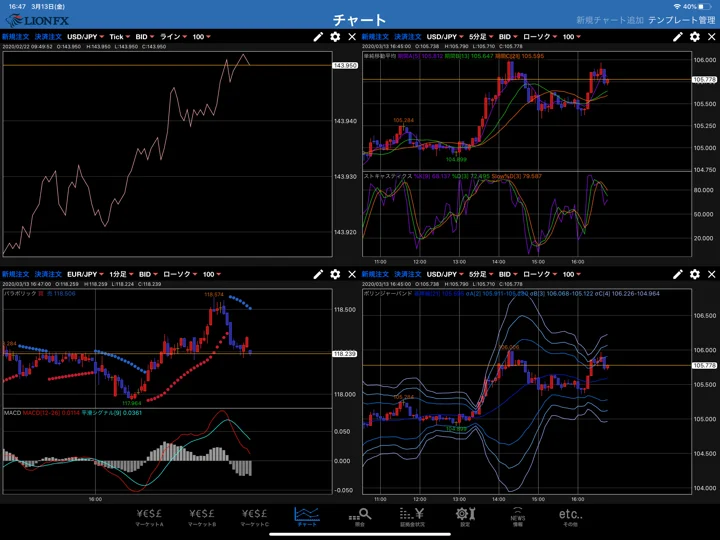
Task: Open the BID dropdown on the EUR/JPY chart
Action: click(148, 274)
